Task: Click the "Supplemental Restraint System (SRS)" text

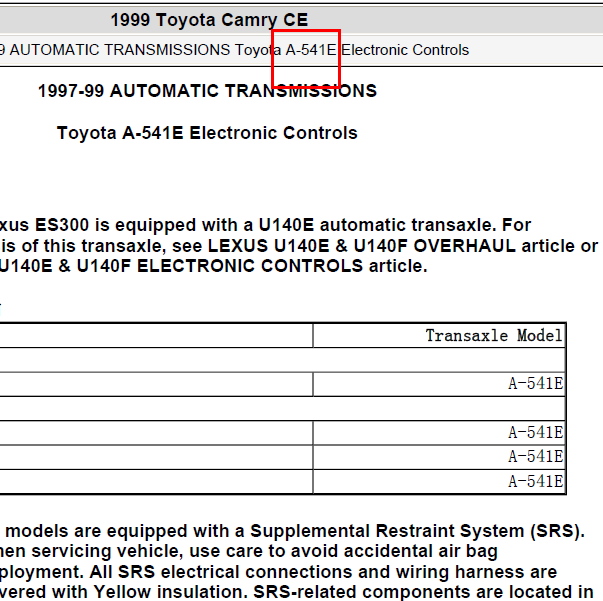Action: click(x=417, y=531)
